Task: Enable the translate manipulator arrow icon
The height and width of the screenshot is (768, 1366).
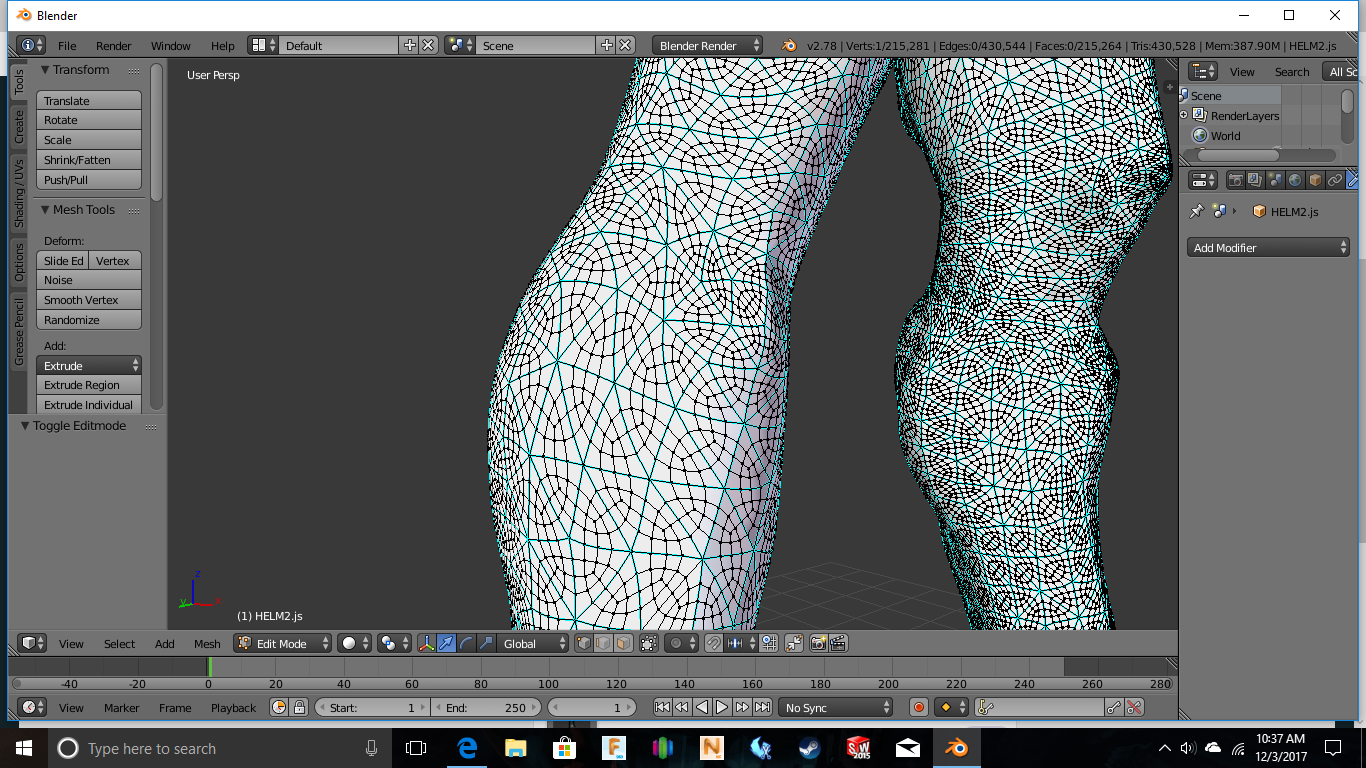Action: [446, 643]
